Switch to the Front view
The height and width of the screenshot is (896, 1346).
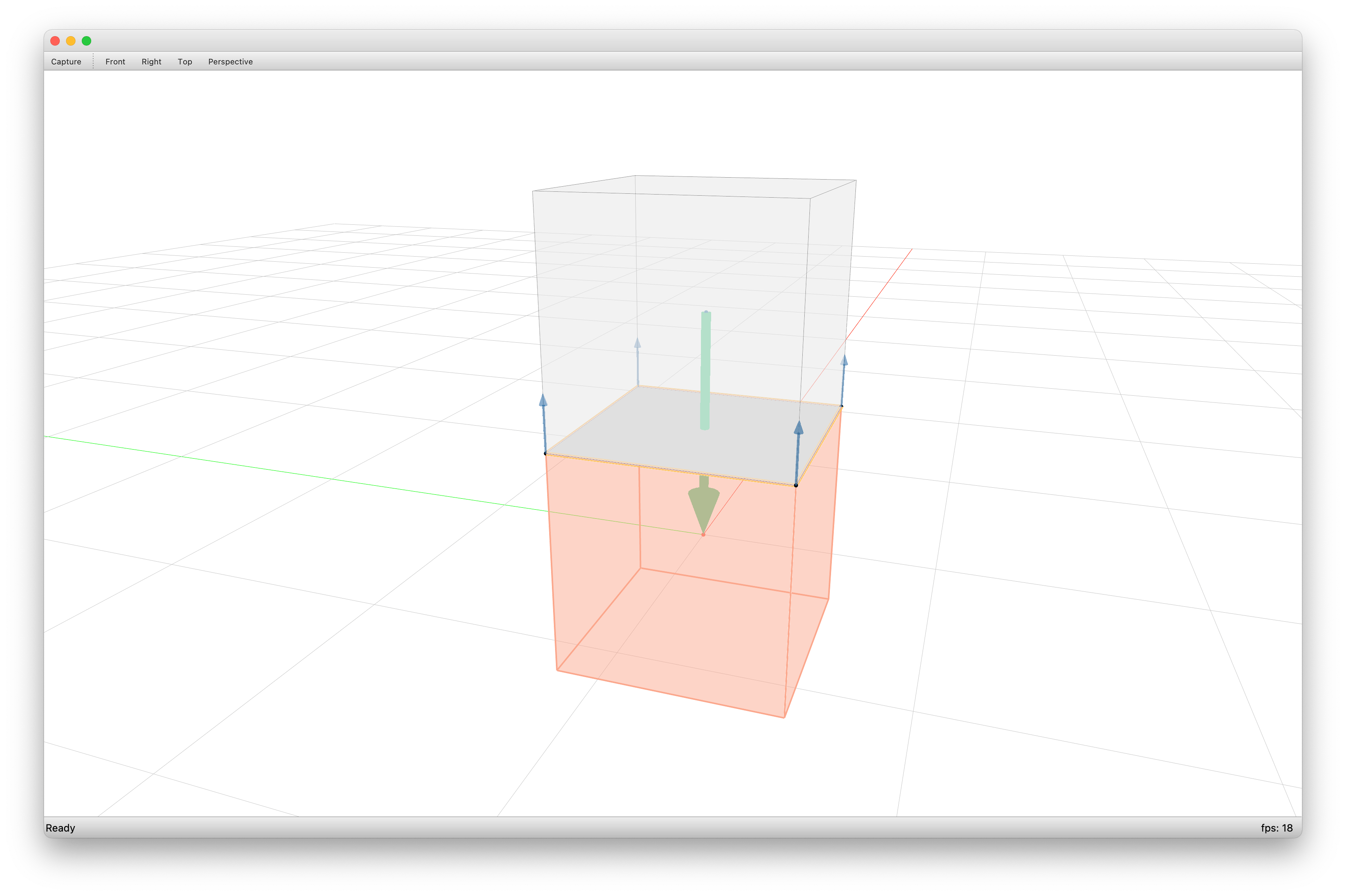[x=115, y=62]
